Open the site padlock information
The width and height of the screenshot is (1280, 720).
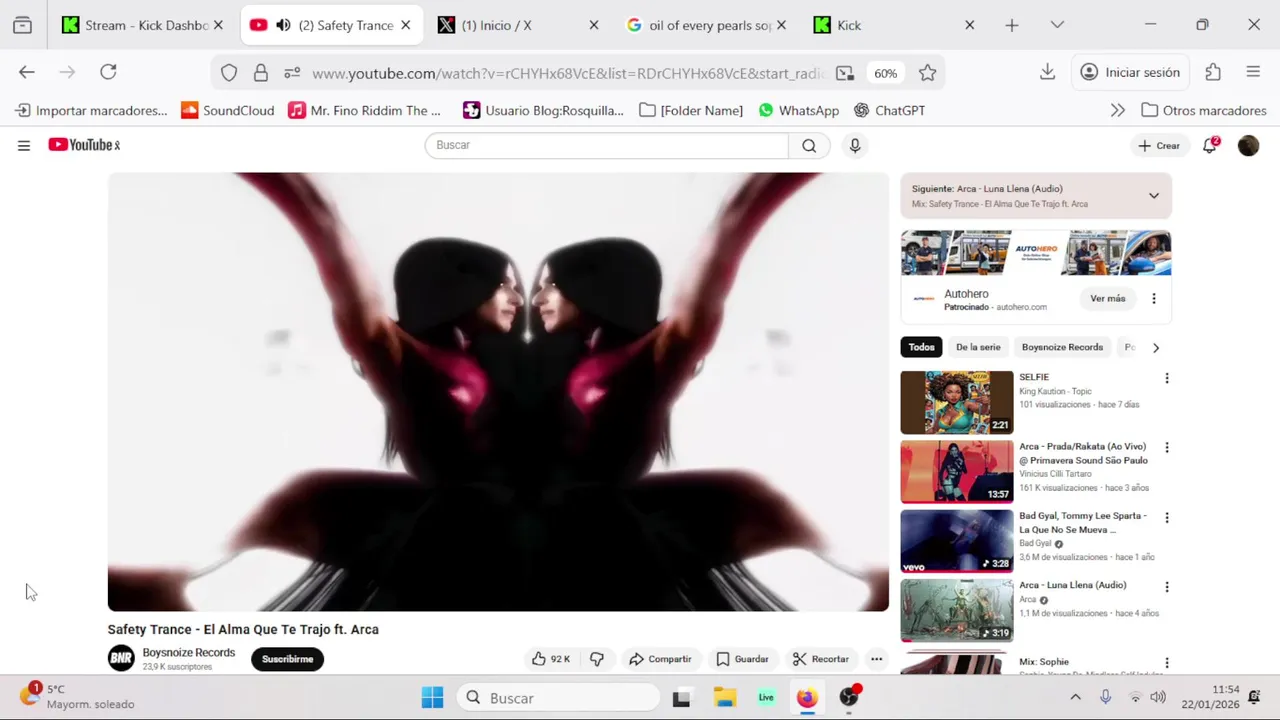(x=260, y=73)
